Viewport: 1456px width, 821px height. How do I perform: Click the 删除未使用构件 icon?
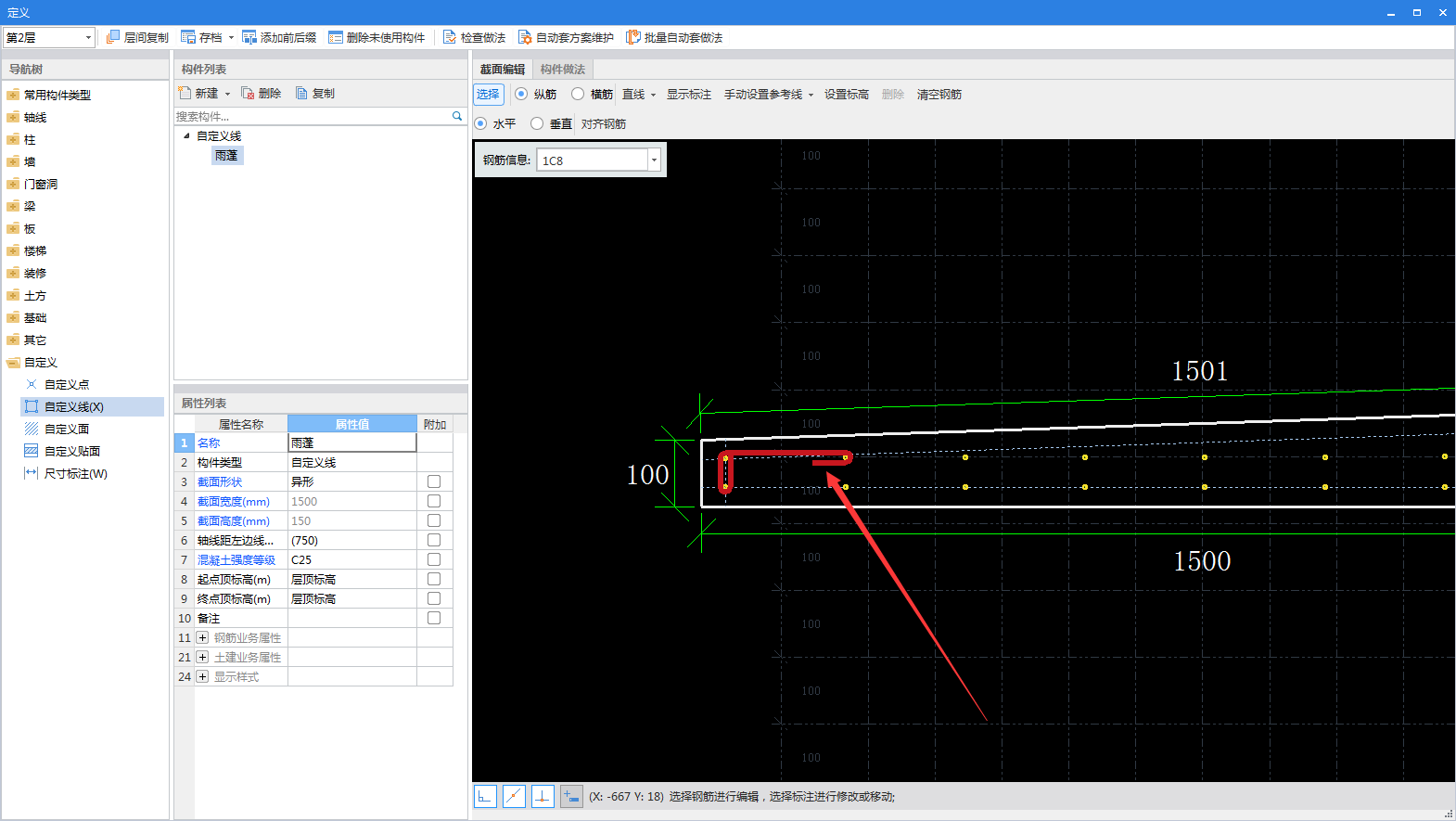coord(336,37)
